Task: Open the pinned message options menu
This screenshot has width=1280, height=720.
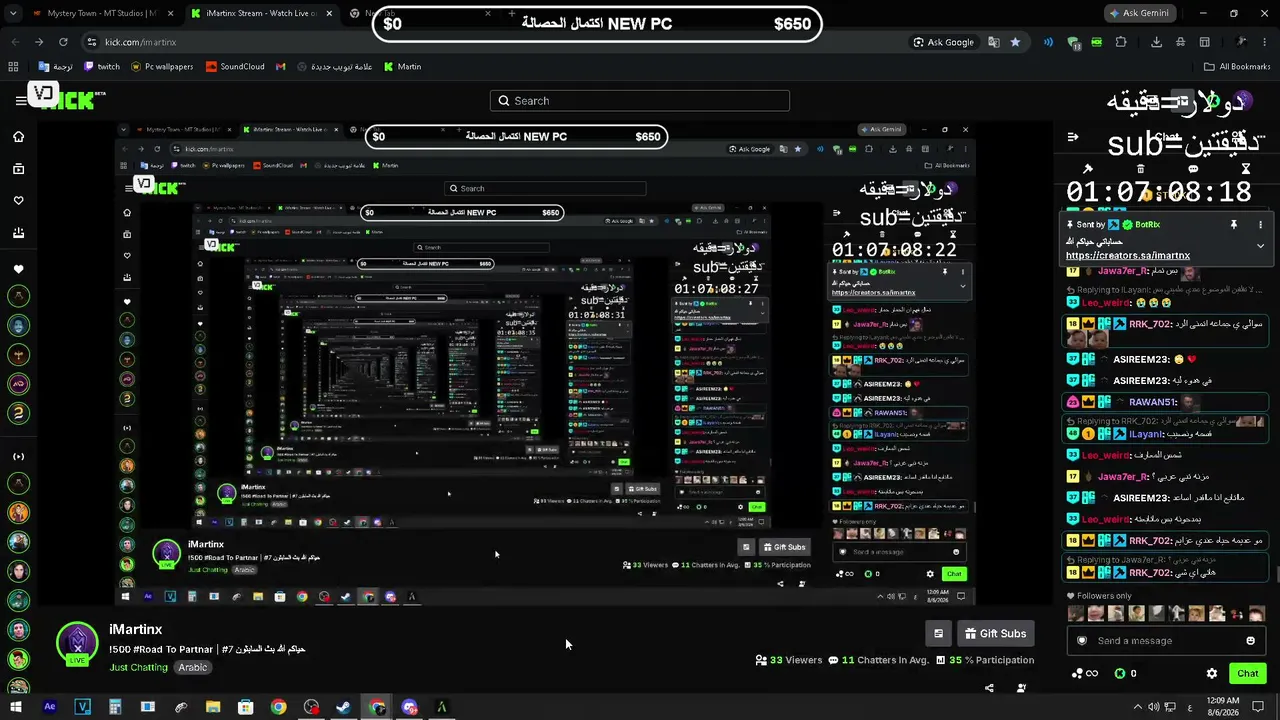Action: 1260,225
